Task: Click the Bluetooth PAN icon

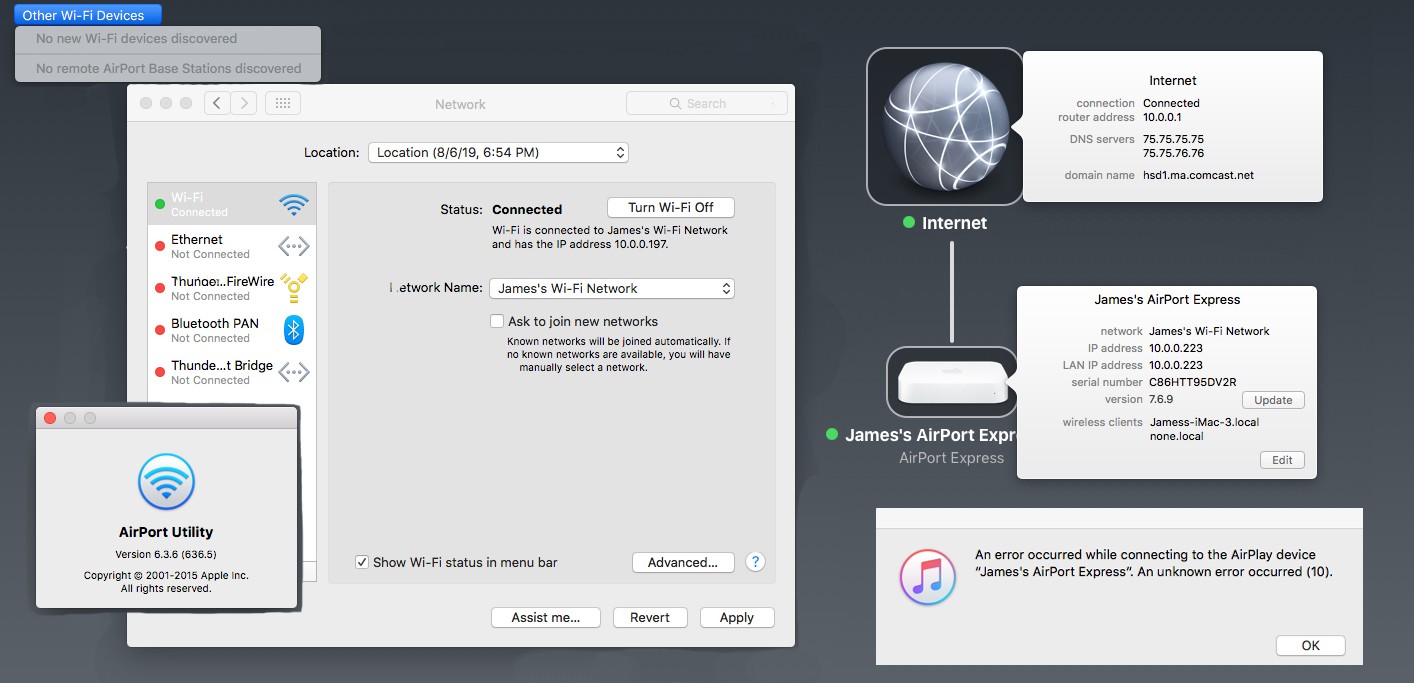Action: [x=294, y=330]
